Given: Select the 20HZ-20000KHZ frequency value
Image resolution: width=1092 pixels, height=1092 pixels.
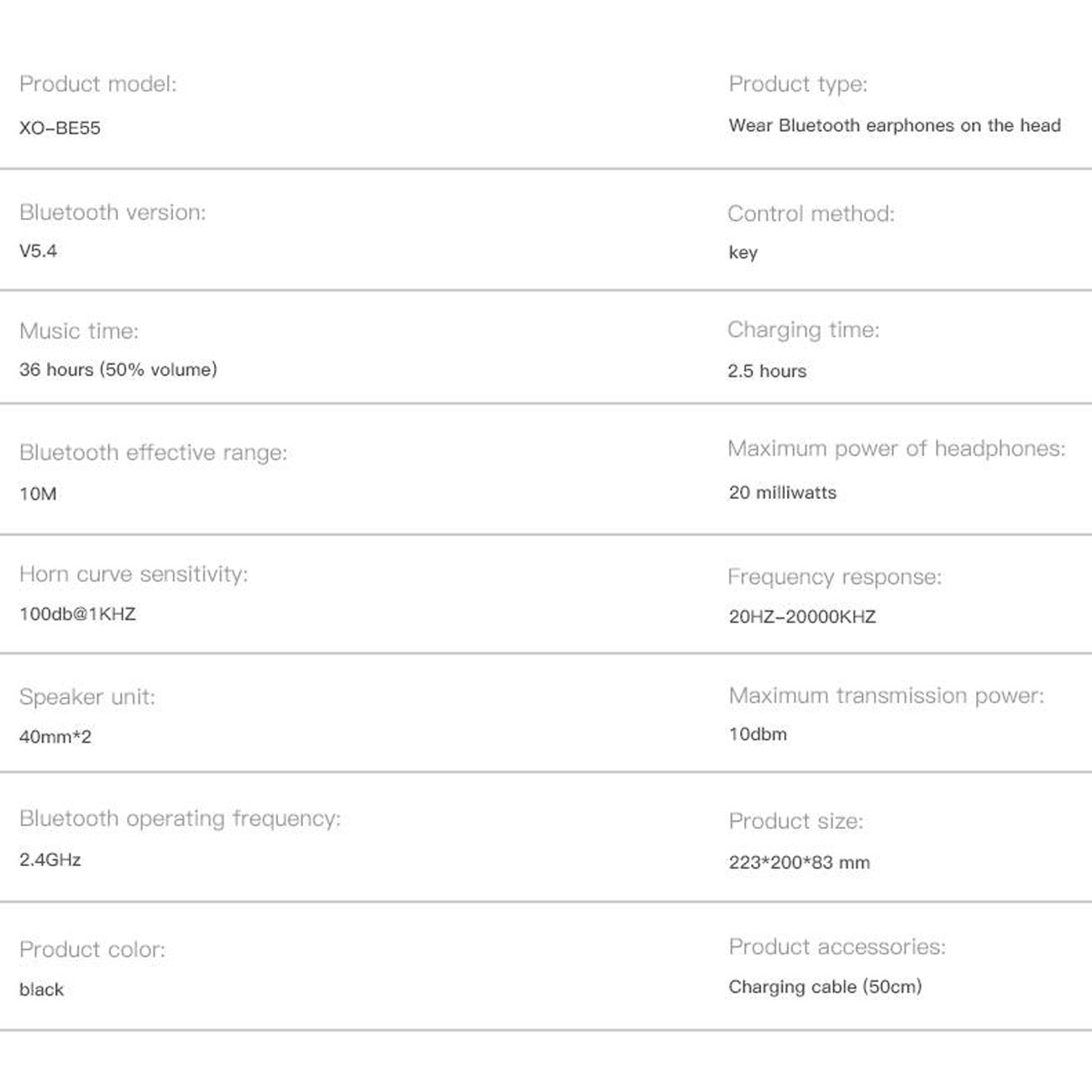Looking at the screenshot, I should 802,617.
